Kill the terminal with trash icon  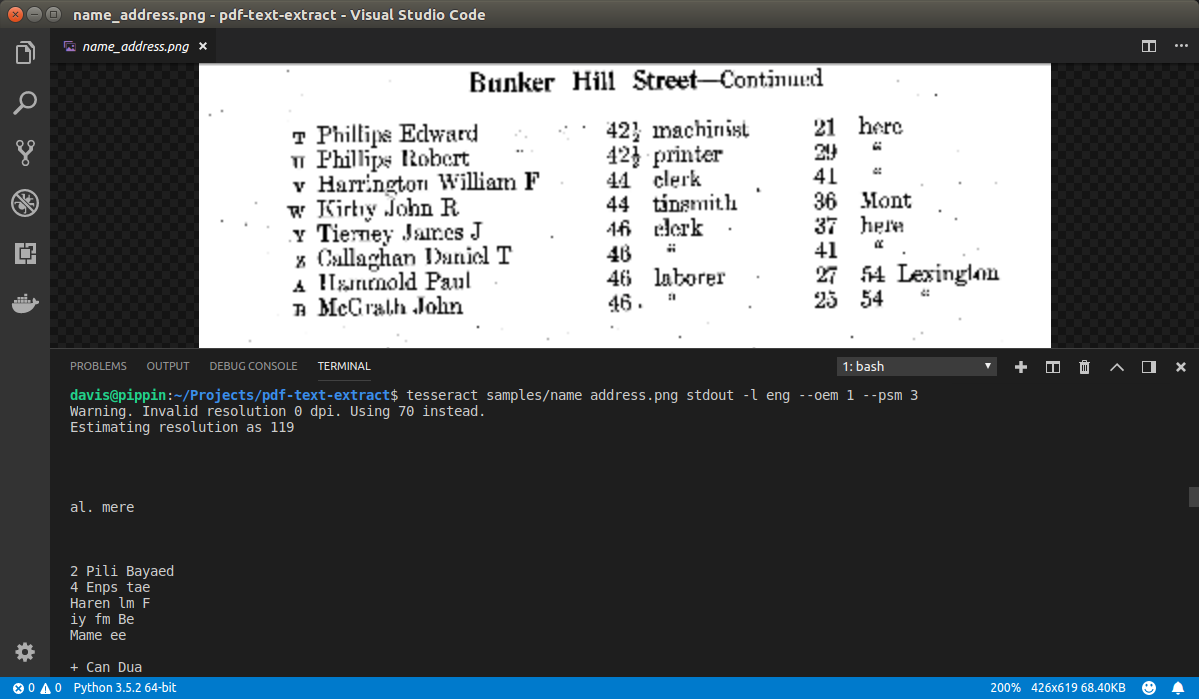point(1084,367)
